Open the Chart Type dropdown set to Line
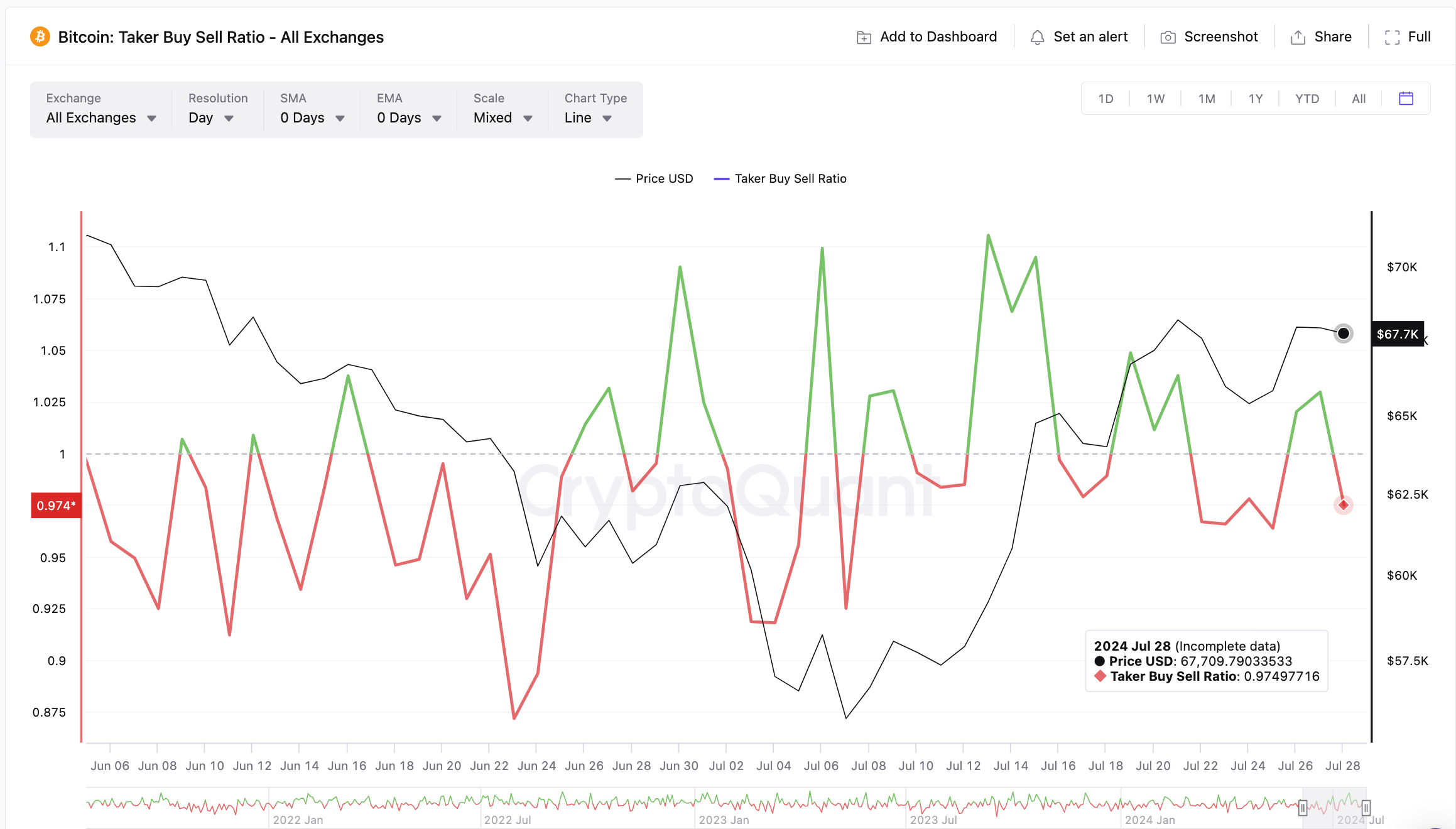The image size is (1456, 829). 595,109
